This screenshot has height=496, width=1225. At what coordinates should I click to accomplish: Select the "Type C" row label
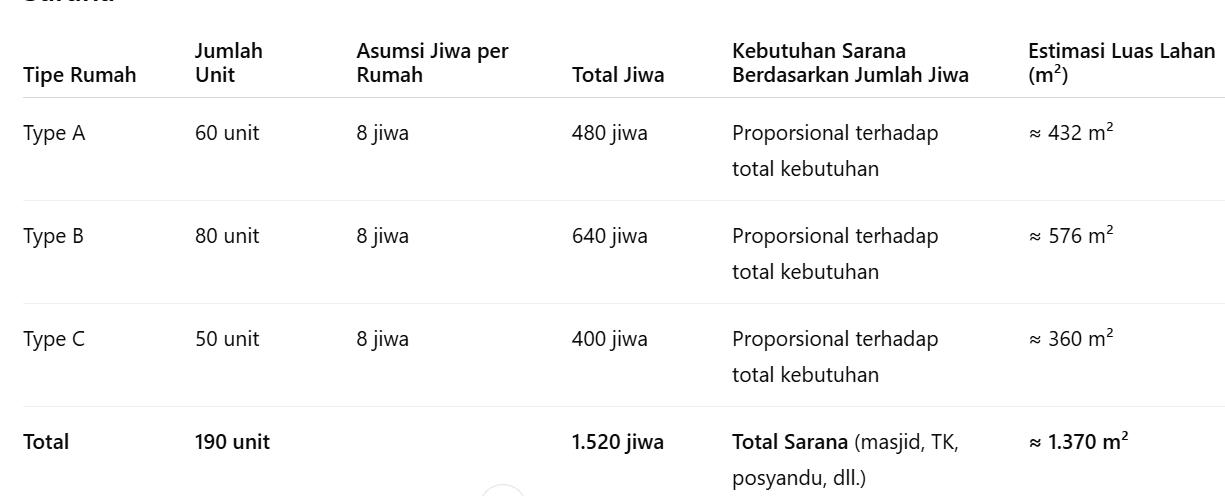(x=54, y=339)
